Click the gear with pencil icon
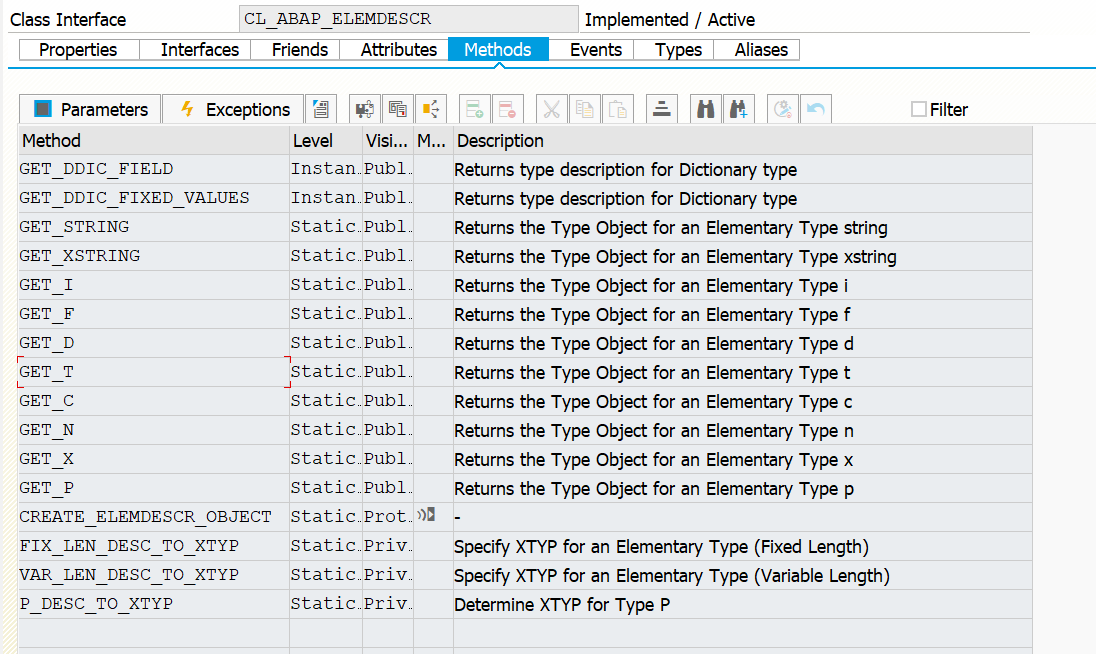 tap(782, 110)
